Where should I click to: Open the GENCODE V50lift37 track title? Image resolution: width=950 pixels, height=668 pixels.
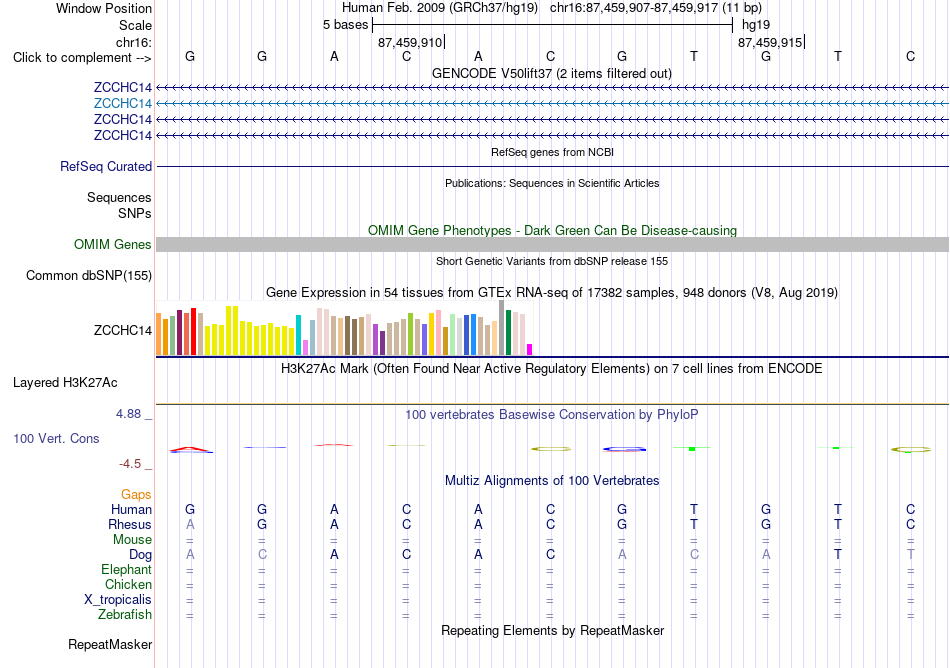[x=551, y=73]
